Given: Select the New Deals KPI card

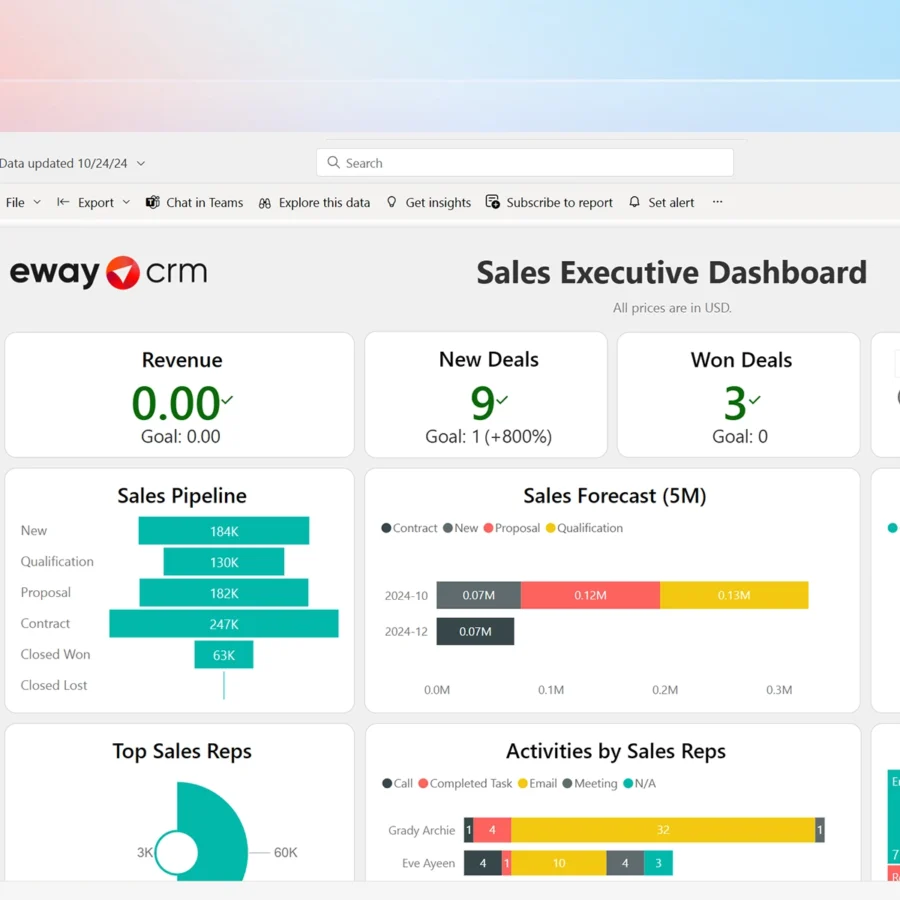Looking at the screenshot, I should (x=486, y=395).
